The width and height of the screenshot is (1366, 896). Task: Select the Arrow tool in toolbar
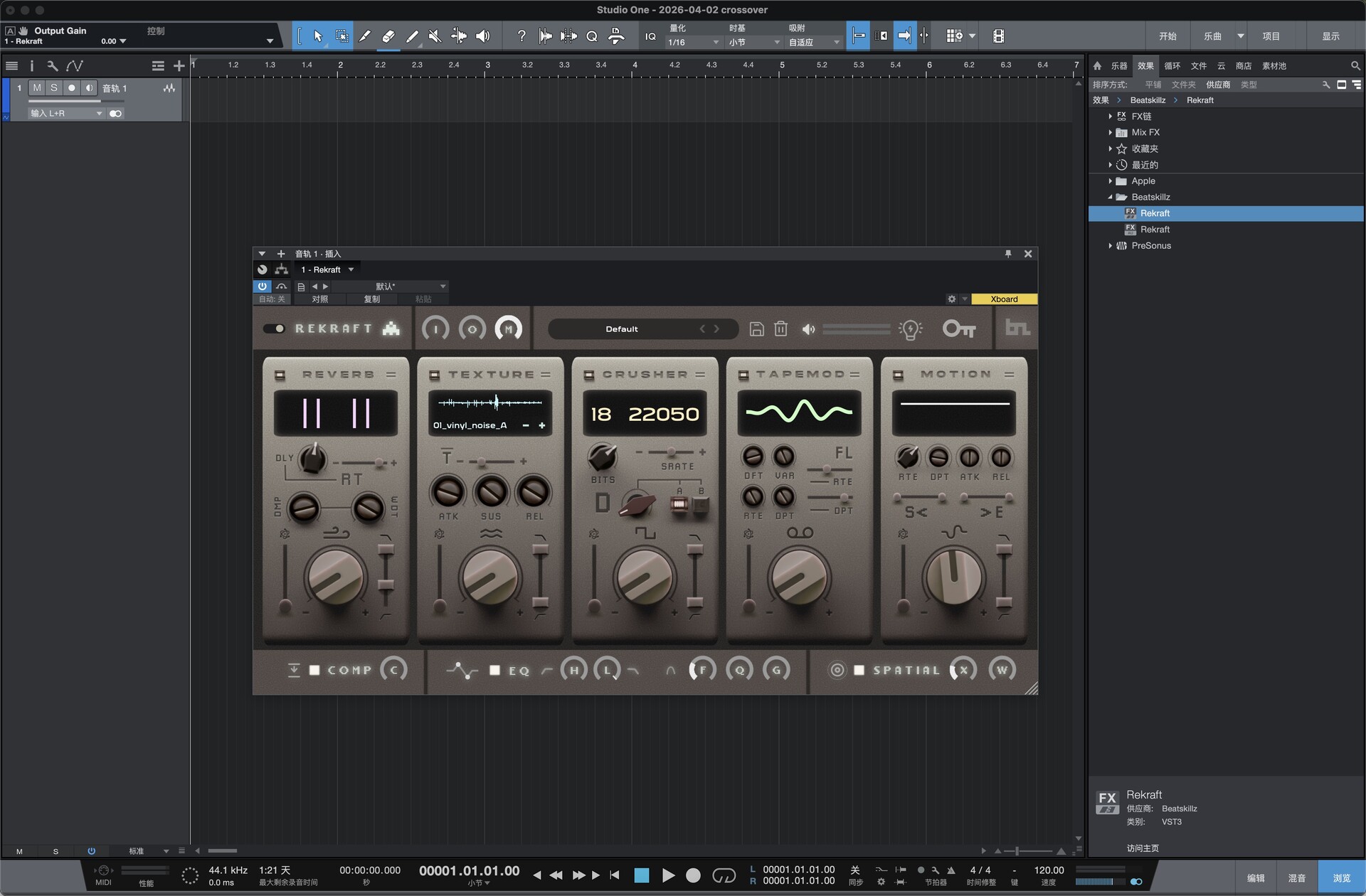318,36
